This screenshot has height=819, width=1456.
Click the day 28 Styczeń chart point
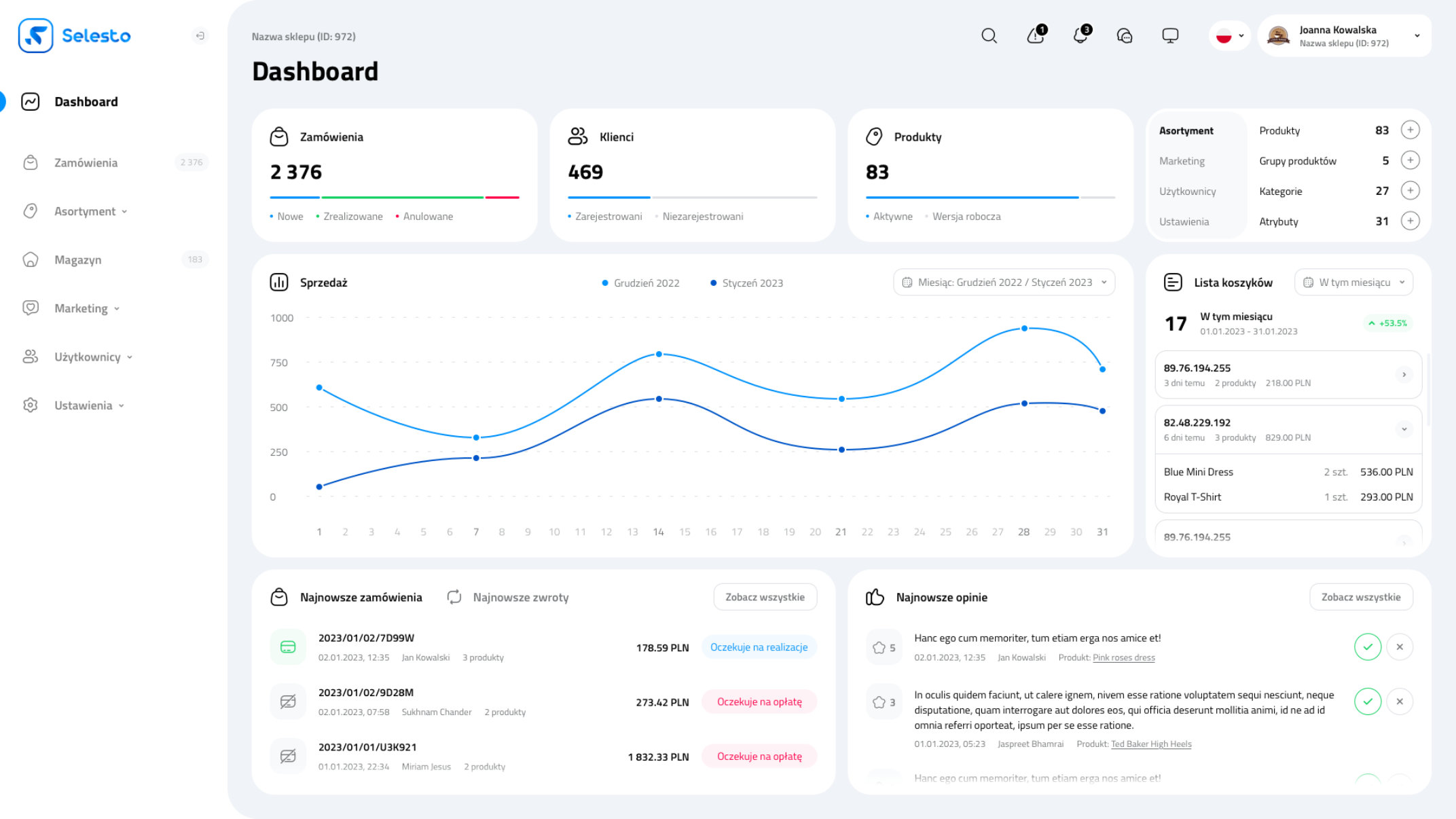coord(1024,403)
